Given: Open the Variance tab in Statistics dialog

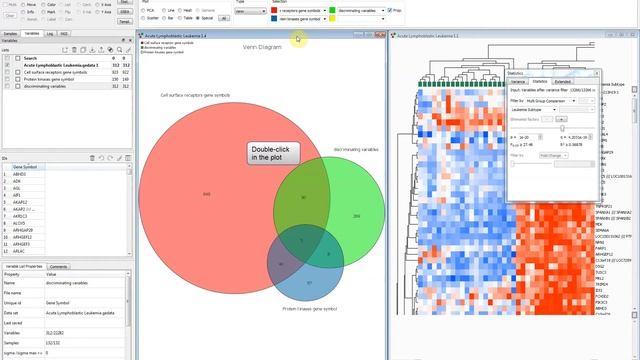Looking at the screenshot, I should (518, 82).
